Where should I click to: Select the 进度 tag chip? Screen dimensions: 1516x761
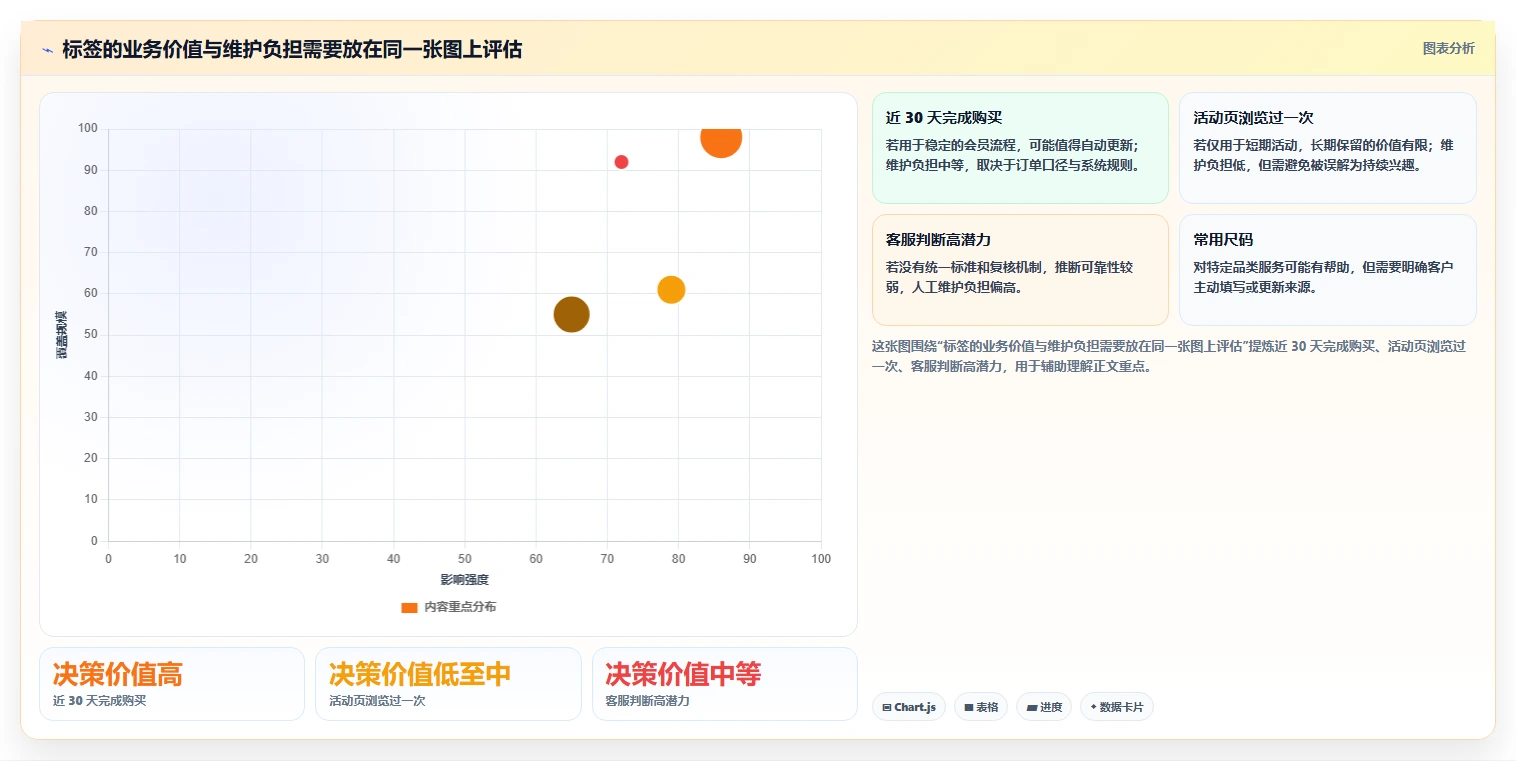tap(1043, 707)
